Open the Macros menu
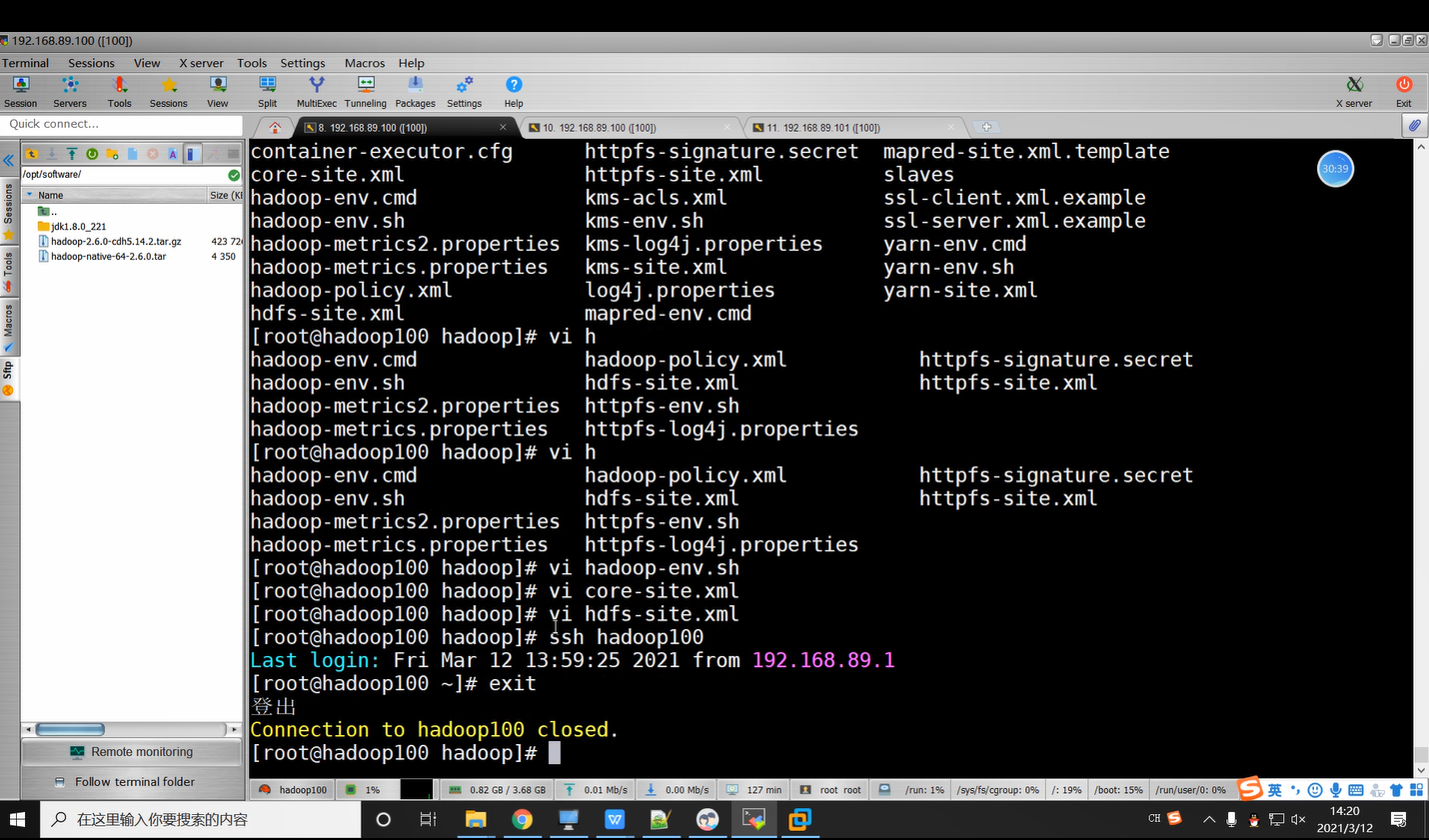Viewport: 1429px width, 840px height. point(365,63)
